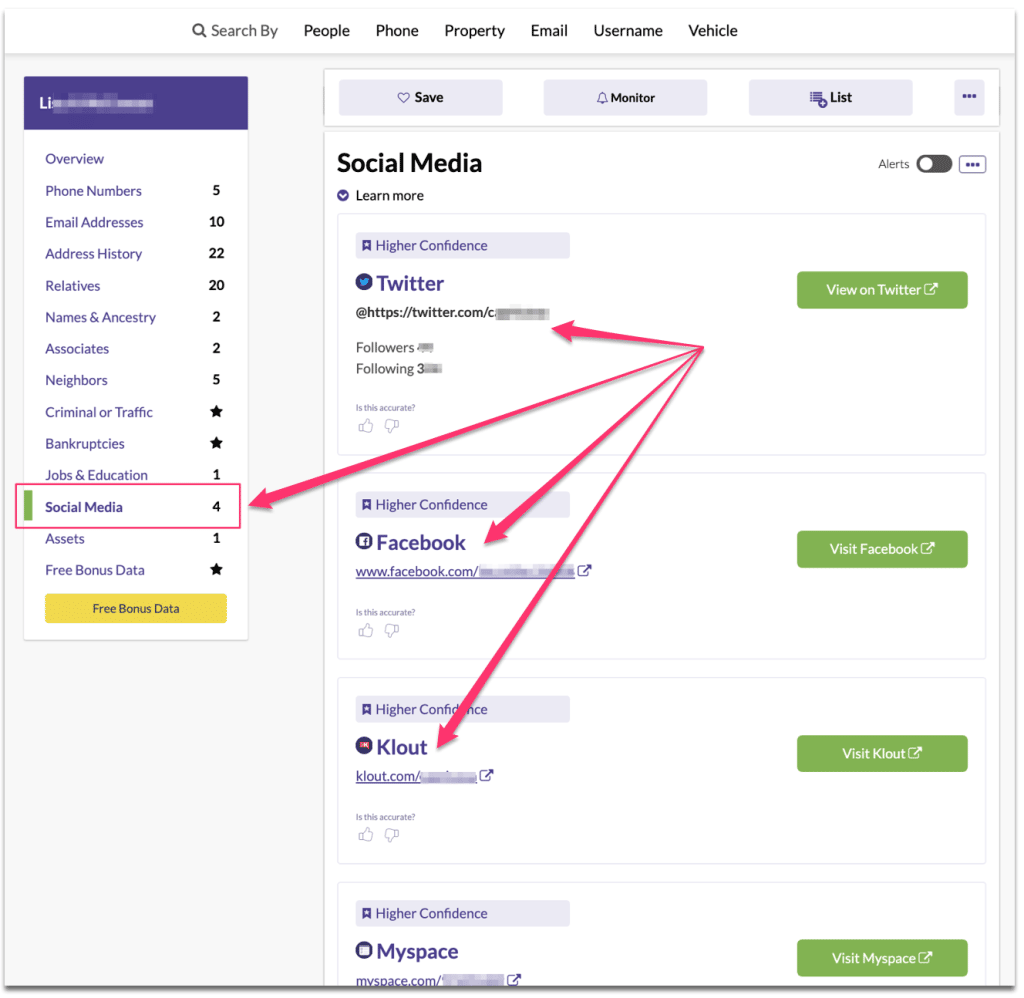Viewport: 1024px width, 998px height.
Task: Click Visit Myspace button
Action: tap(882, 958)
